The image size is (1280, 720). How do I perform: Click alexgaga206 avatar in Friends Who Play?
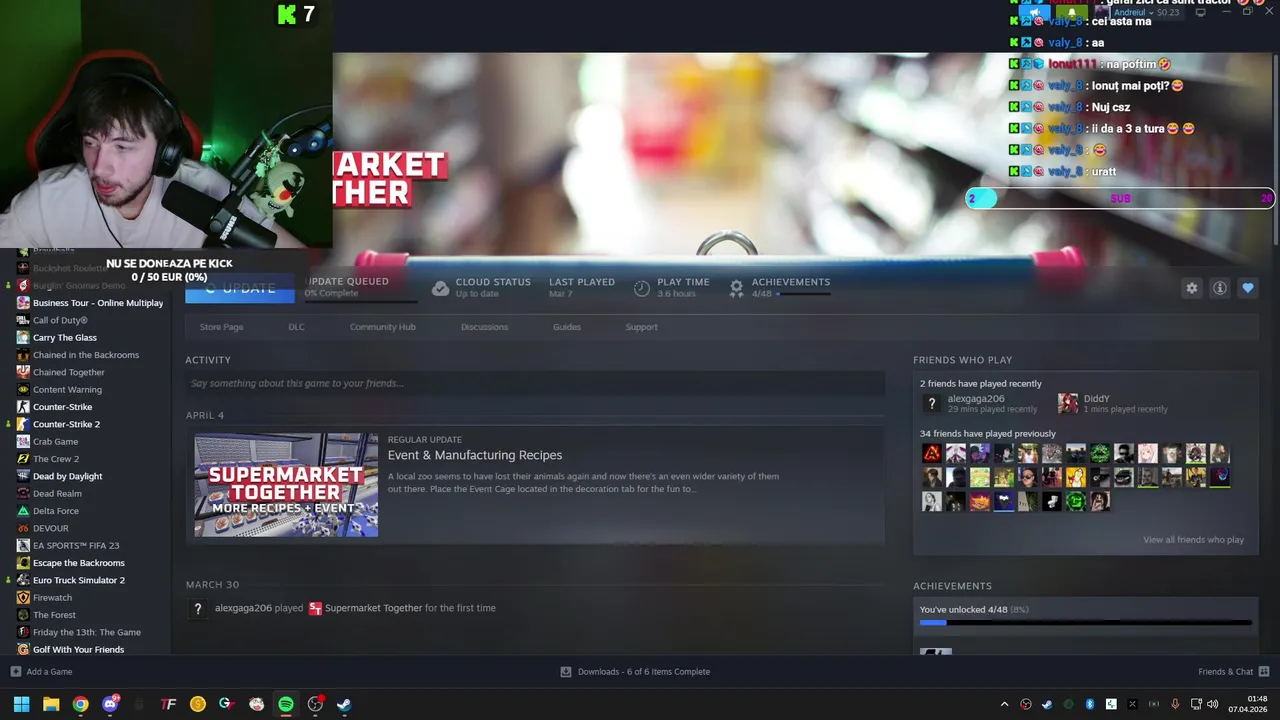pyautogui.click(x=931, y=403)
